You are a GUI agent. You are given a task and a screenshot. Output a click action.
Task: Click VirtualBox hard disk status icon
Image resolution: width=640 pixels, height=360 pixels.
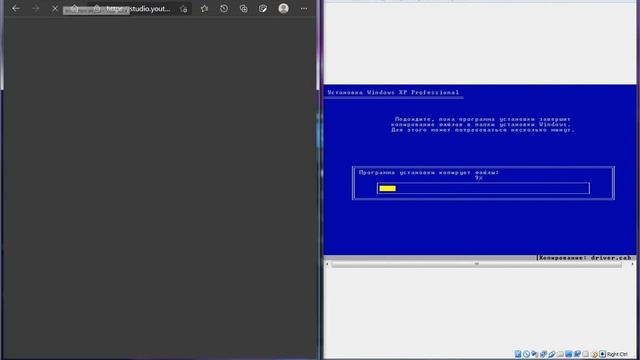click(x=518, y=354)
